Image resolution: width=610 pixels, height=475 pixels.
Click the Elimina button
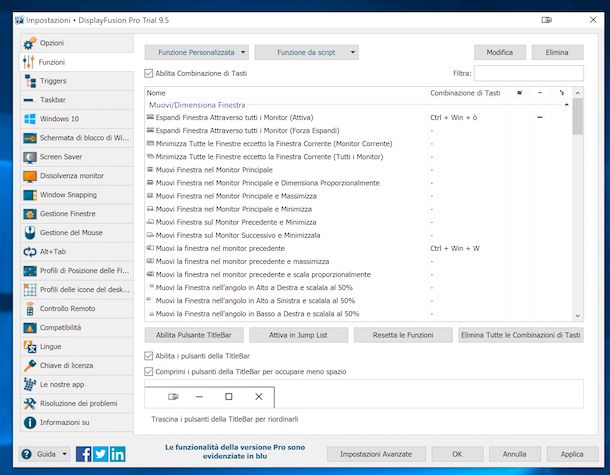(x=557, y=52)
